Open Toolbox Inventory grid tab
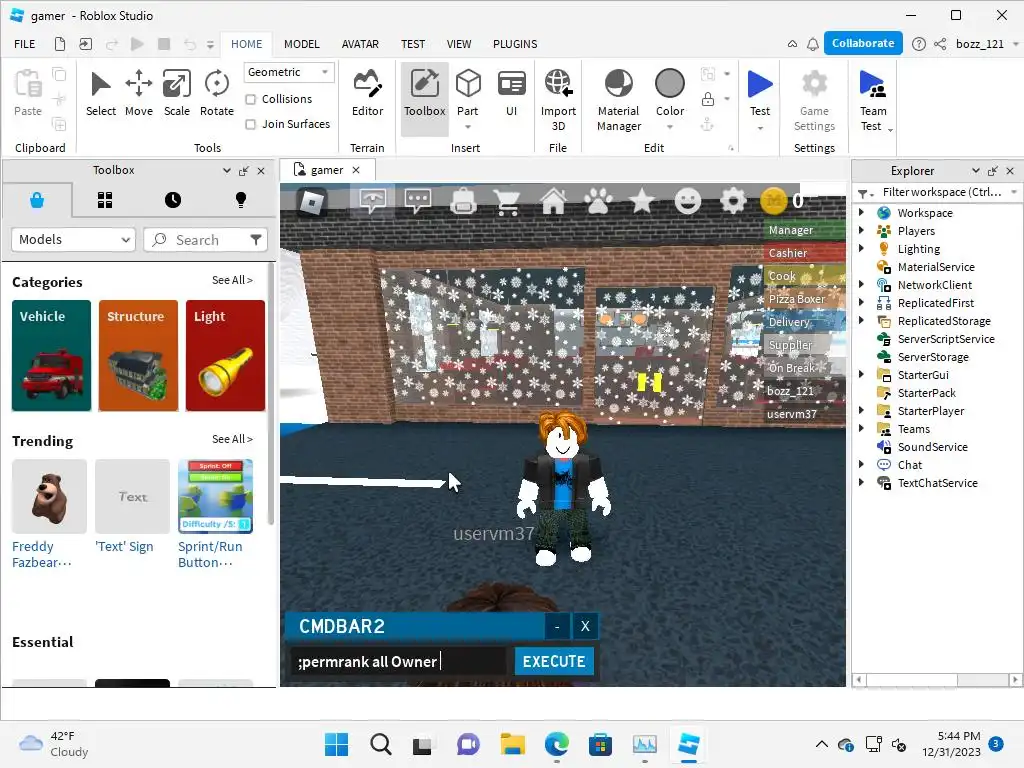Image resolution: width=1024 pixels, height=768 pixels. pos(105,200)
